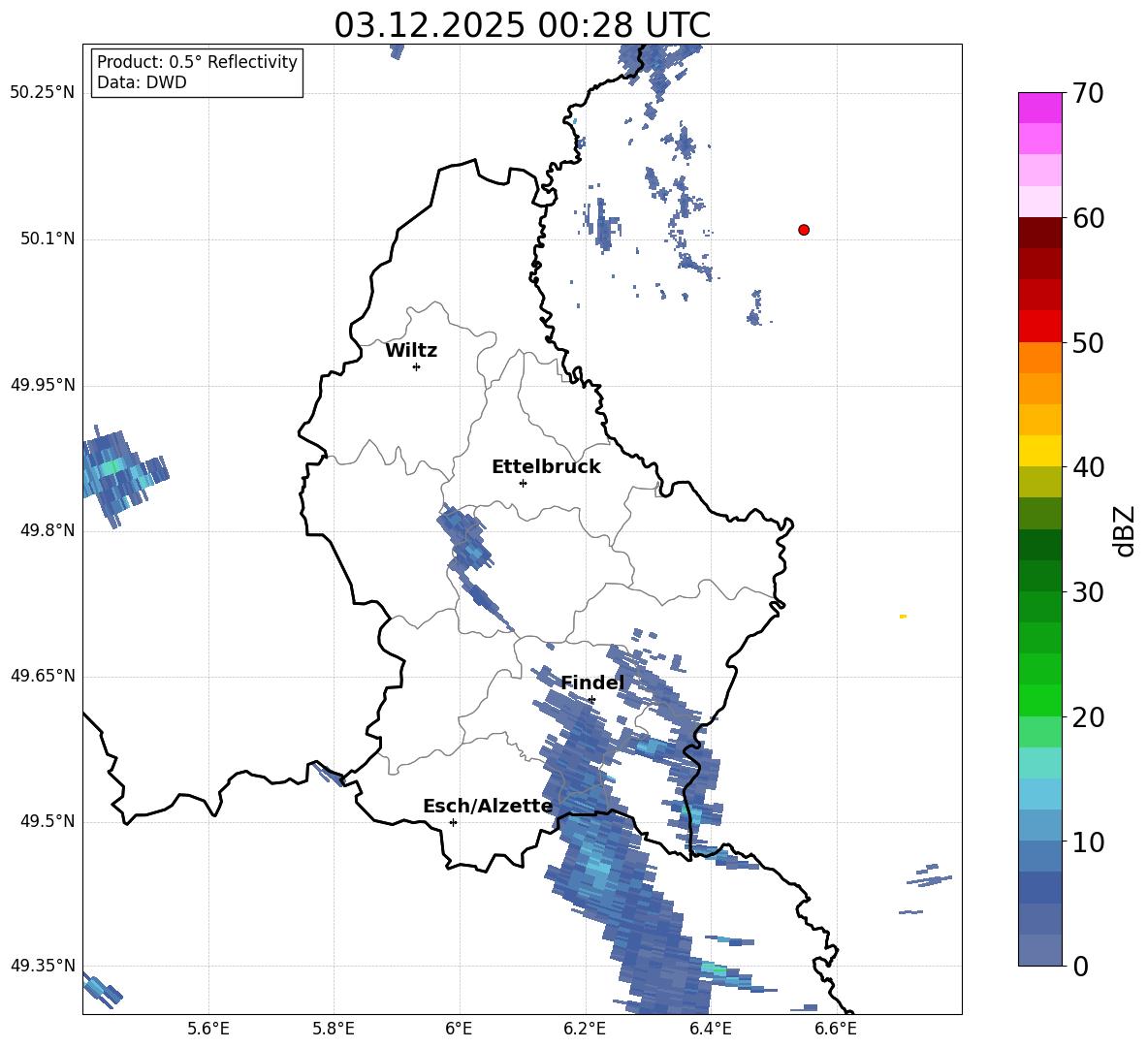This screenshot has height=1048, width=1148.
Task: Click the 6.2°E longitude label
Action: click(x=585, y=1029)
